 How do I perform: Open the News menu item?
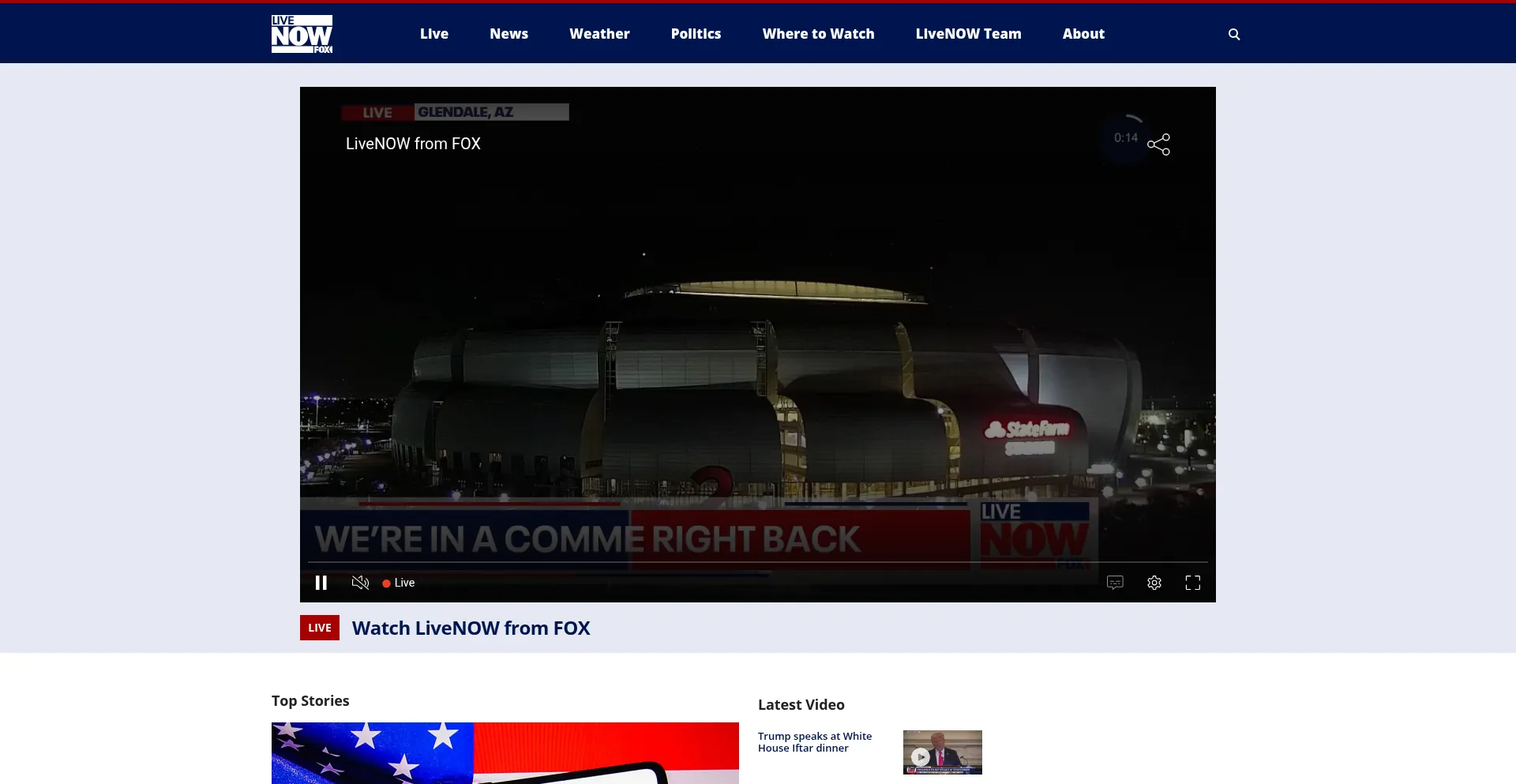tap(508, 34)
